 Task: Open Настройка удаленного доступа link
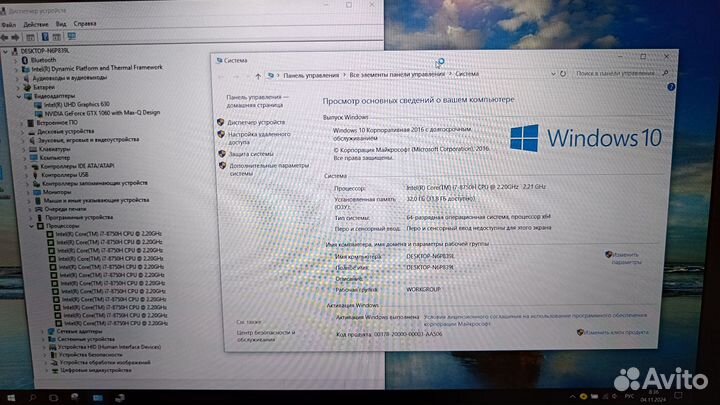point(259,138)
